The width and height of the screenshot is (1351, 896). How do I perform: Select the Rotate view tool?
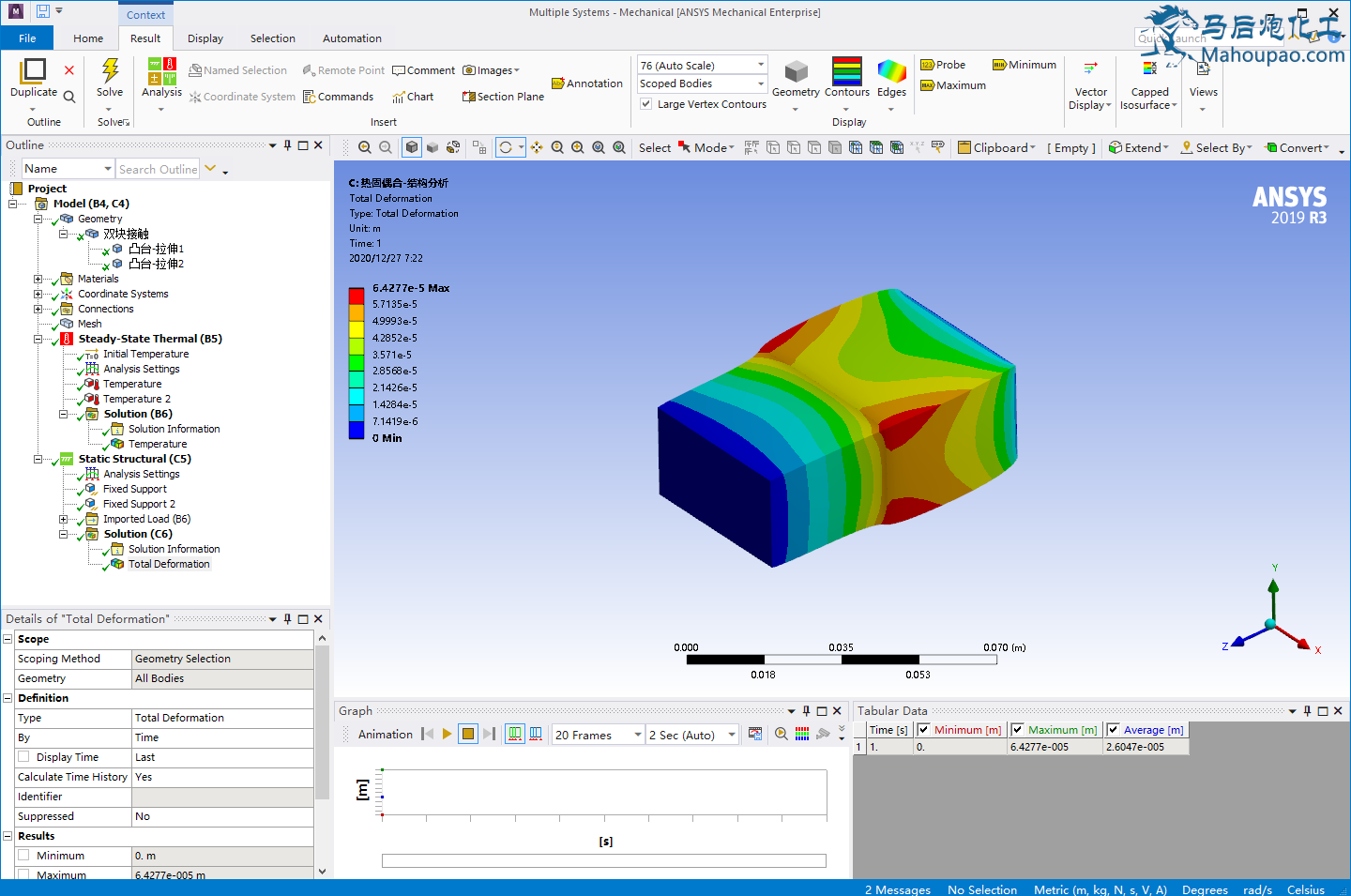506,147
